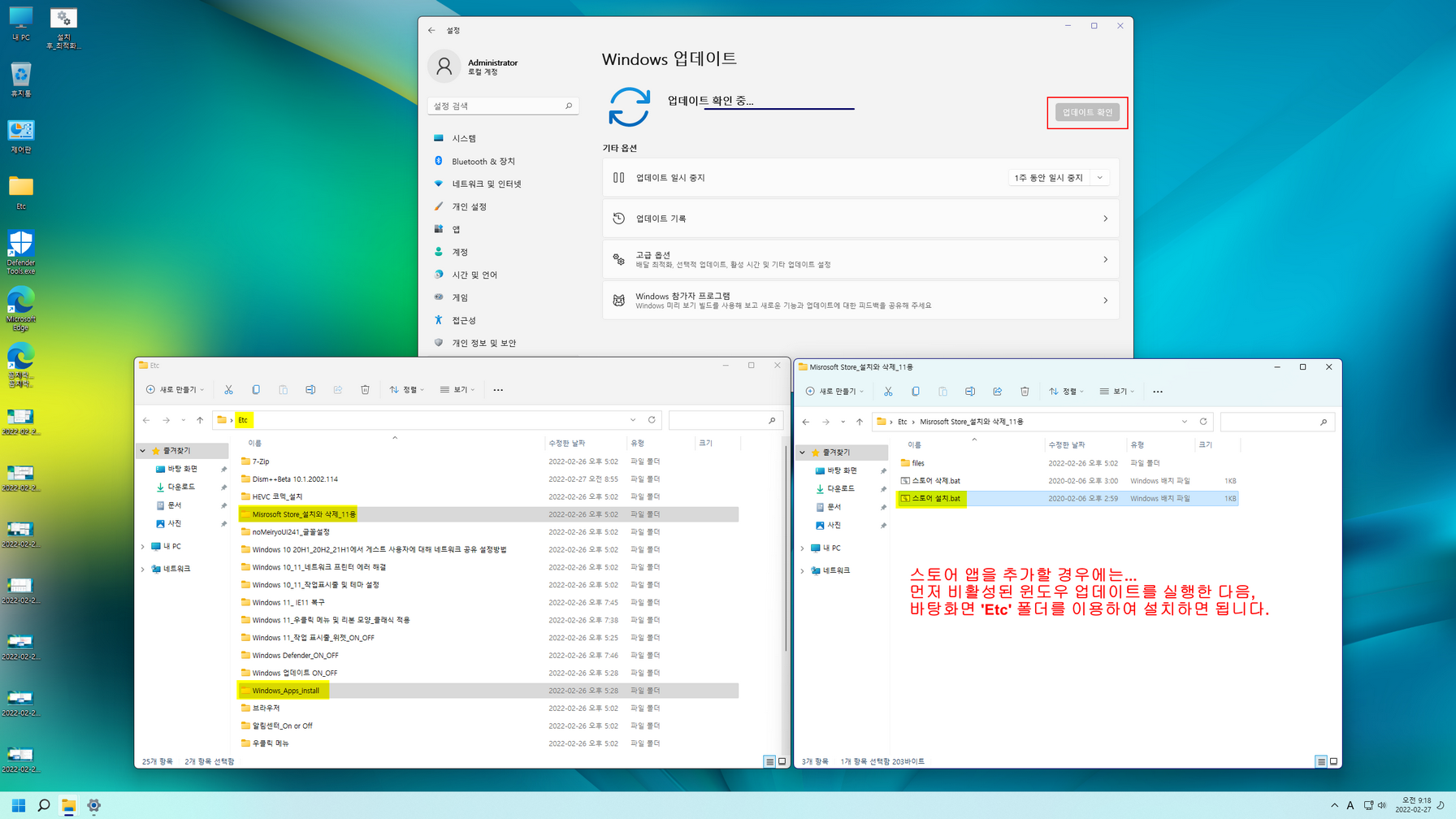The height and width of the screenshot is (819, 1456).
Task: Click the Windows Start button on taskbar
Action: click(x=18, y=805)
